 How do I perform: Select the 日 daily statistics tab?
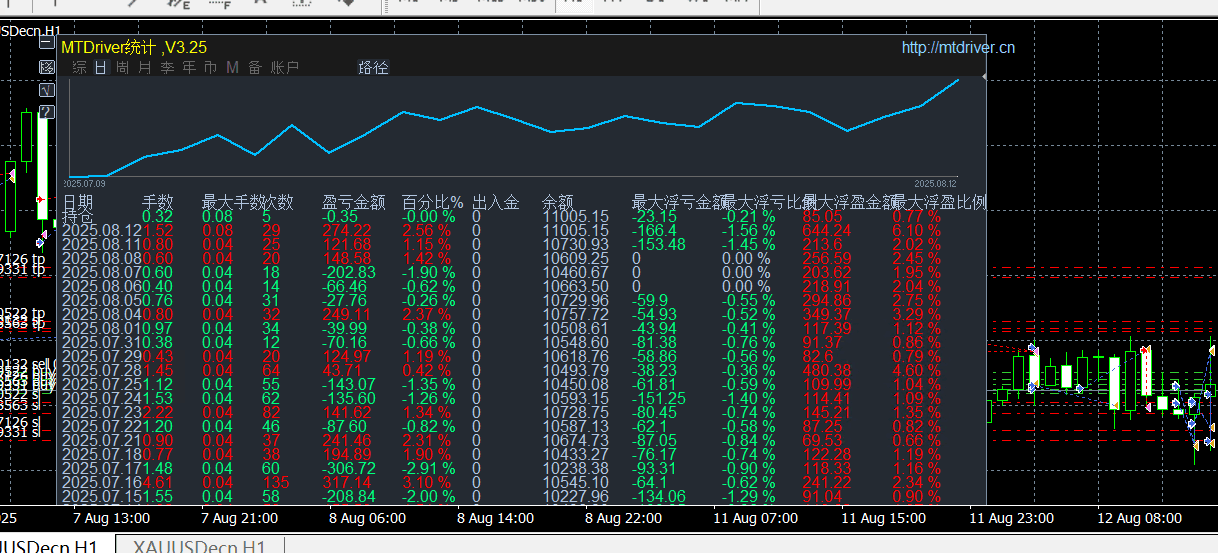click(101, 68)
